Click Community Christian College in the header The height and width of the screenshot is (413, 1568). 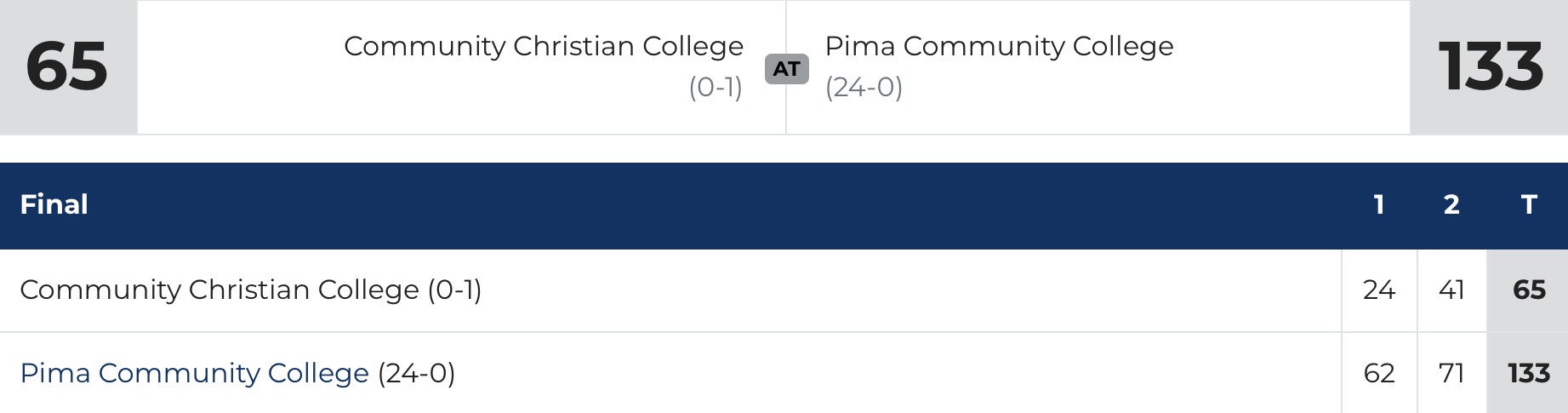544,46
